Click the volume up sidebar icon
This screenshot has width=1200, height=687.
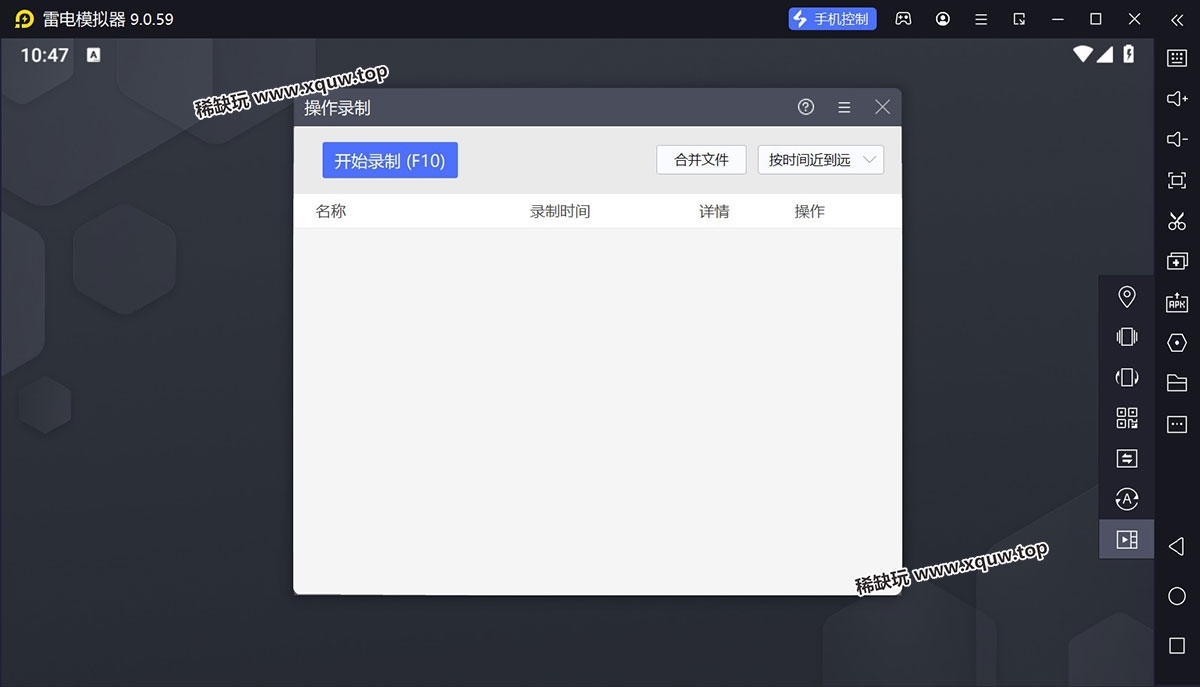tap(1177, 99)
